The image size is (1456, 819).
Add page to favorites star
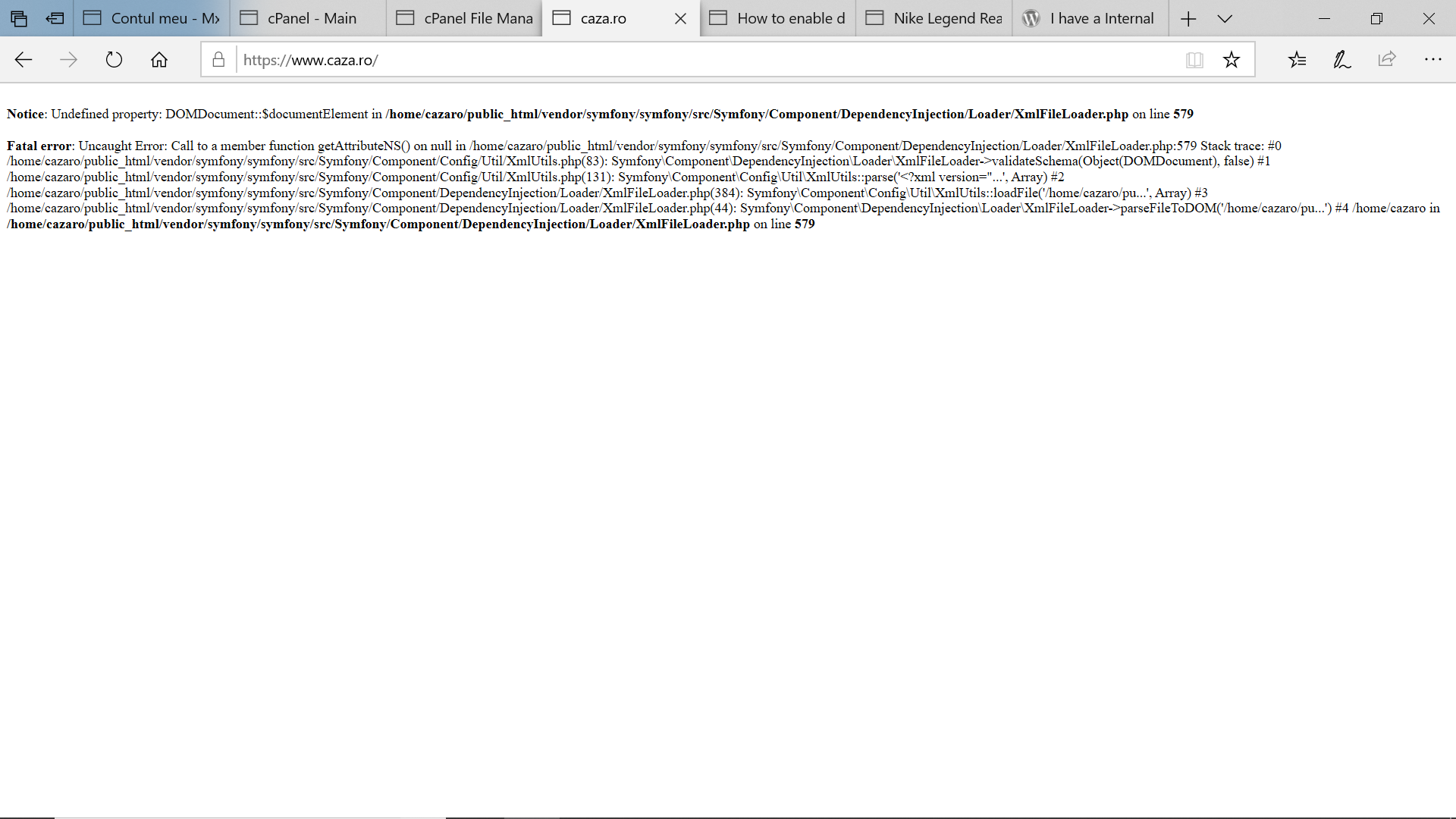click(x=1232, y=60)
